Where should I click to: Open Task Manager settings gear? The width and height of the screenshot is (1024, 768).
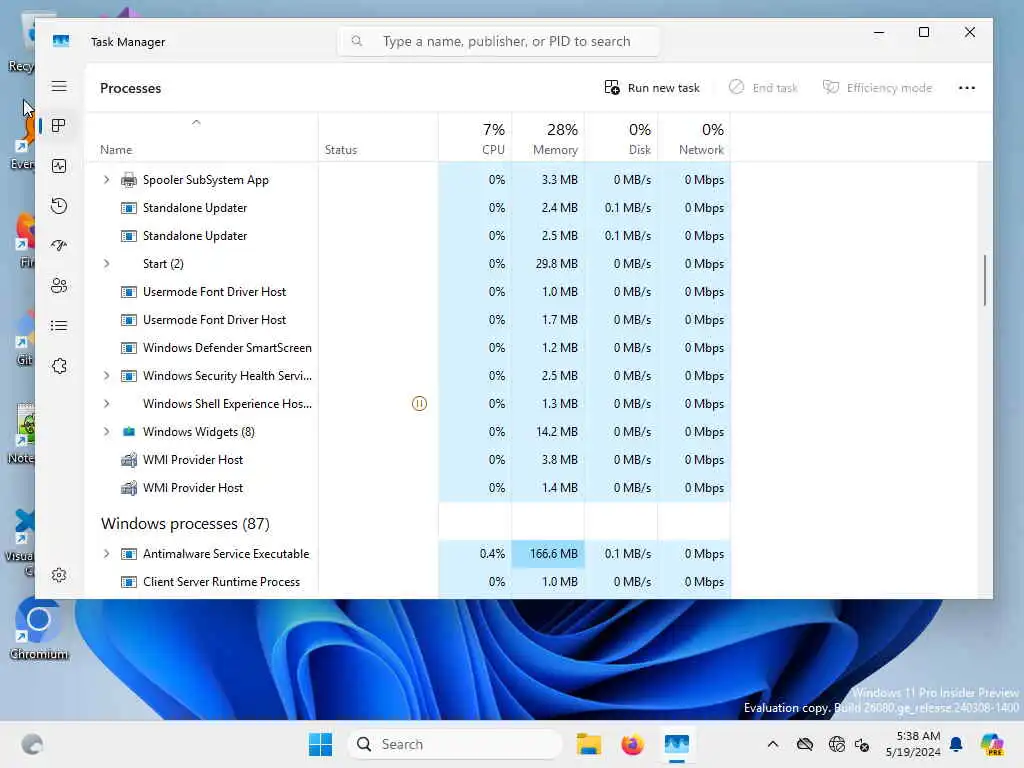pos(59,575)
